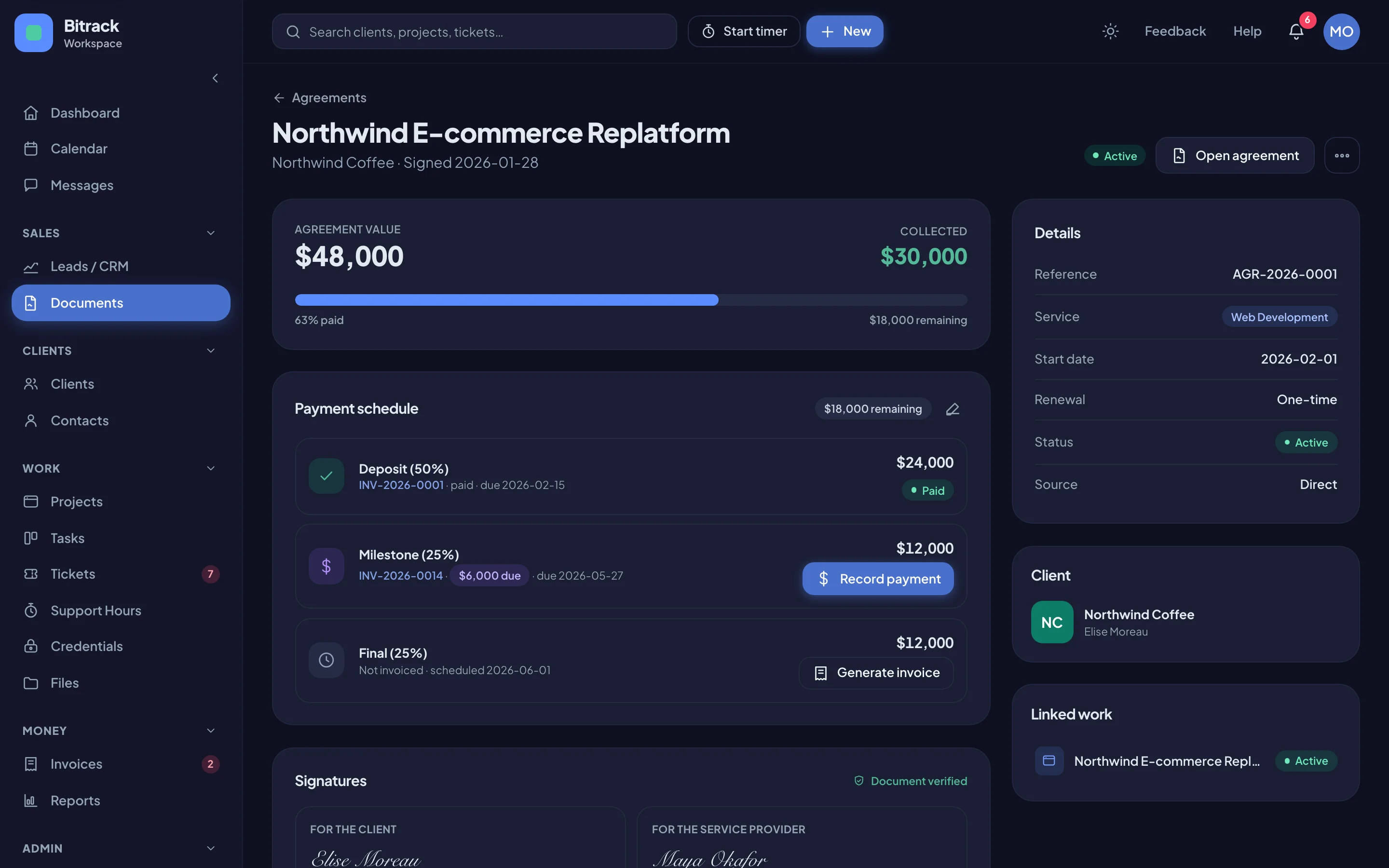Click the Milestone dollar icon
Screen dimensions: 1389x868
[x=326, y=566]
